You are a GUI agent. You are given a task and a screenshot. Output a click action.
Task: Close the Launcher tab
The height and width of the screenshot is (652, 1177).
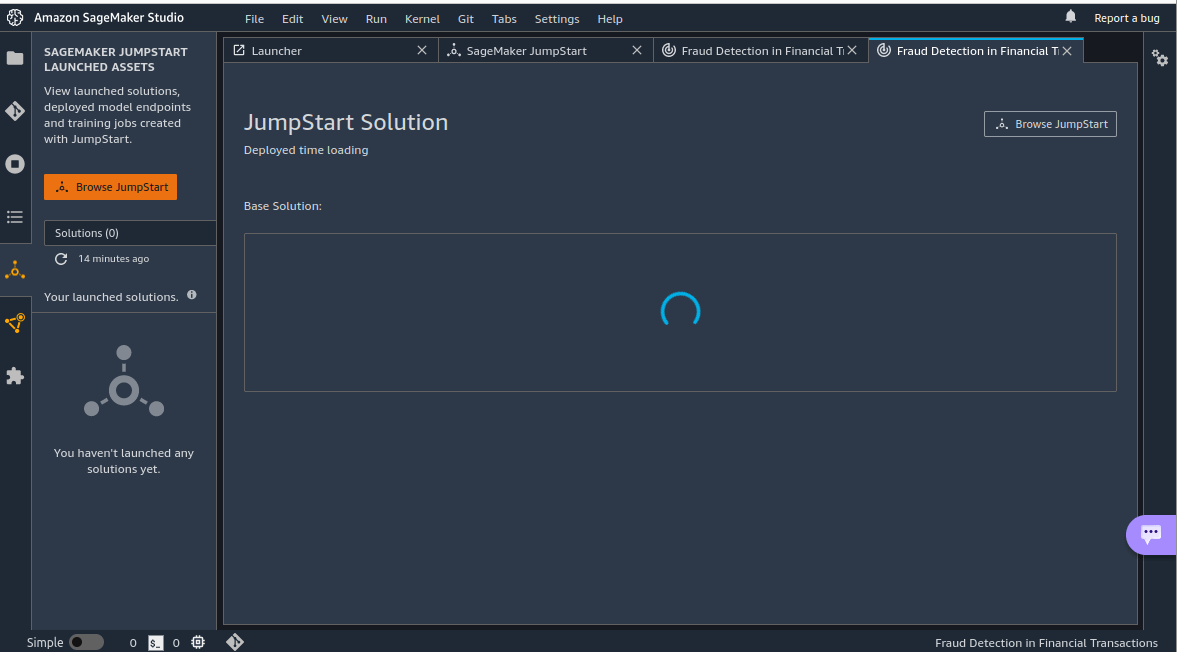pyautogui.click(x=422, y=50)
